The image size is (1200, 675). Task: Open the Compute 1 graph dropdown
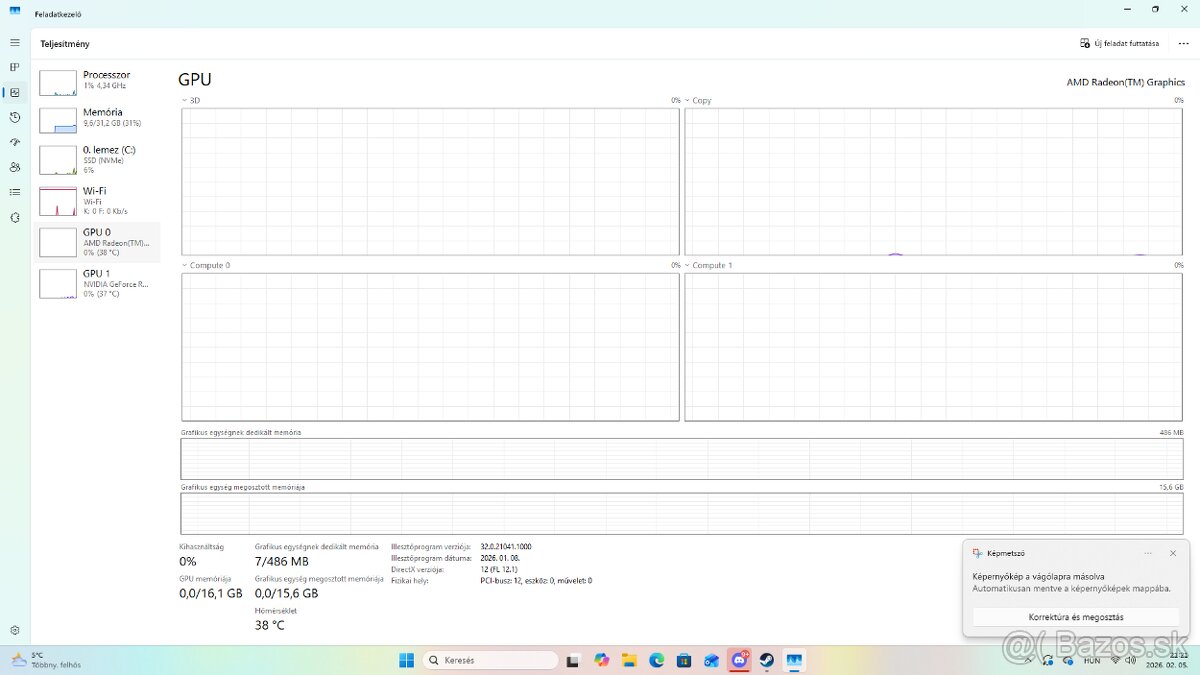click(x=688, y=266)
